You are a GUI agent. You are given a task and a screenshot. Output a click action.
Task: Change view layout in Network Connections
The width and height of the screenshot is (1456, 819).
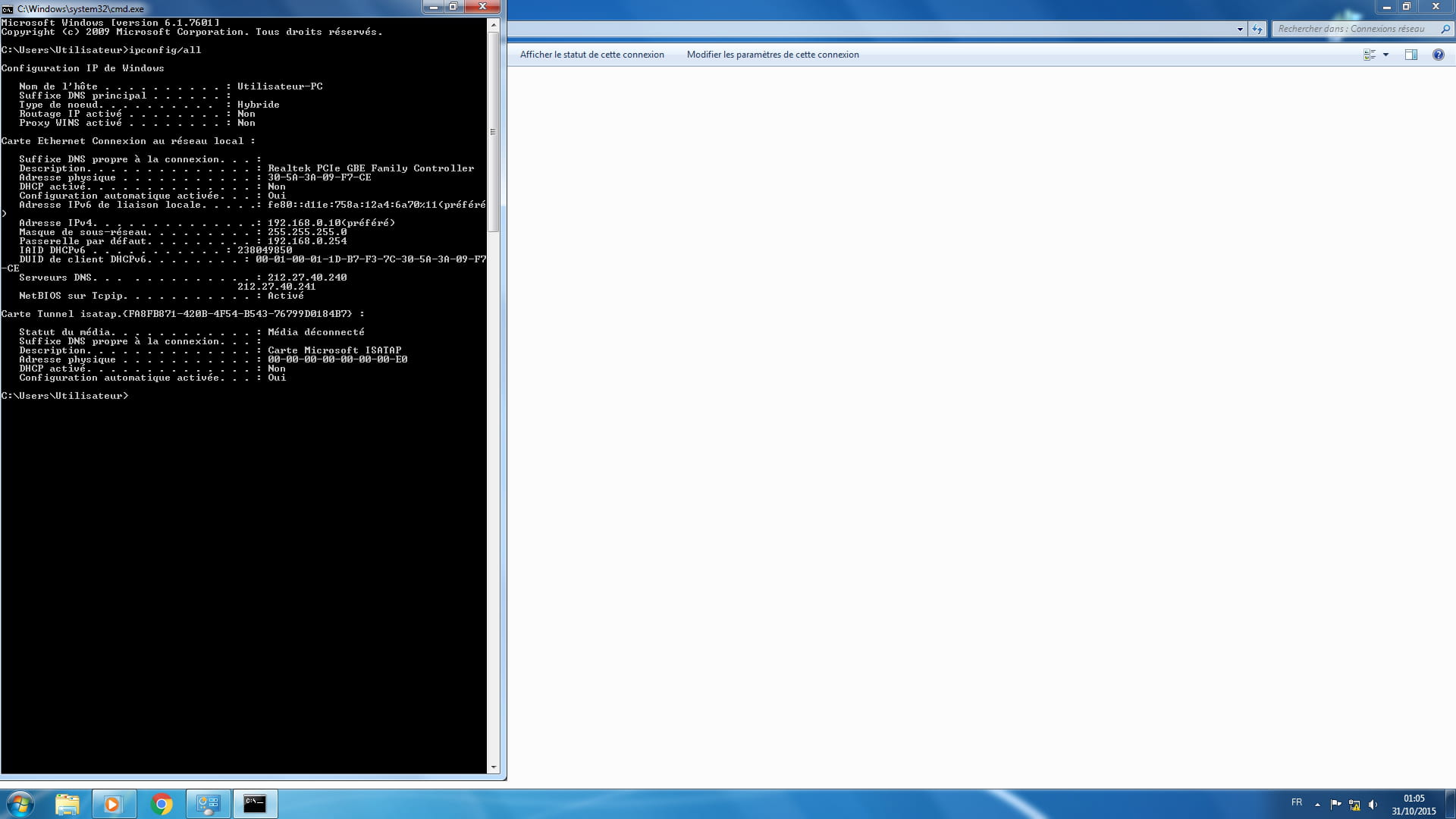point(1370,55)
